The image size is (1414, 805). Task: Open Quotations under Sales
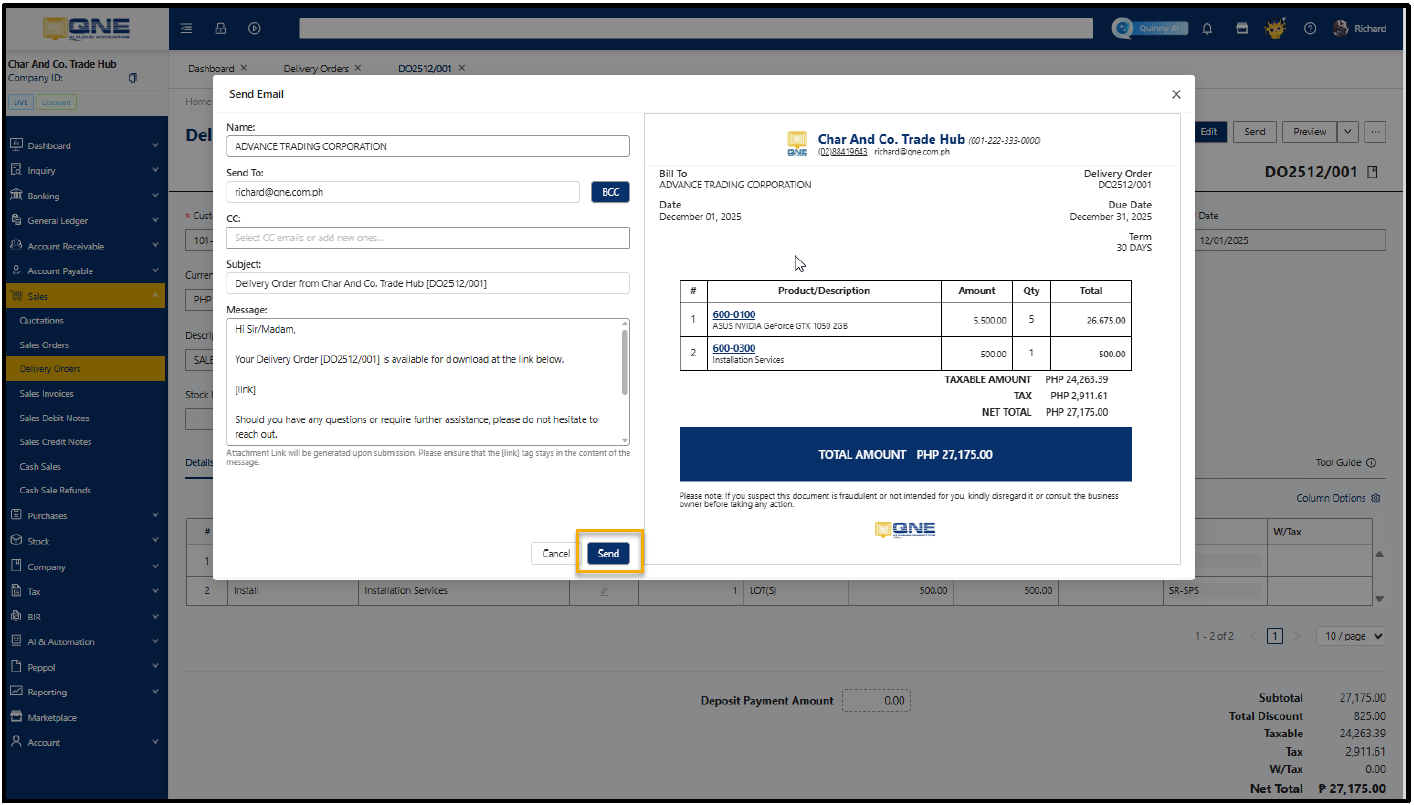(42, 321)
